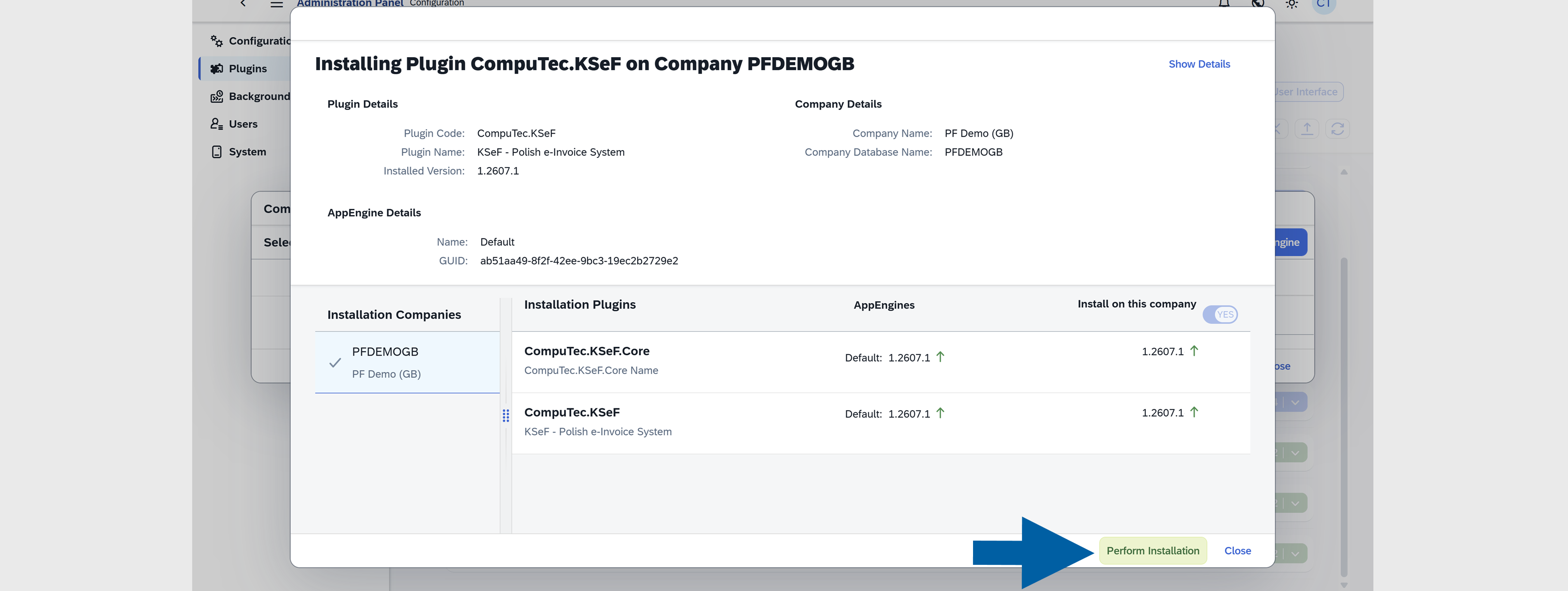Click upgrade arrow next to CompuTec.KSeF.Core Default version
Image resolution: width=1568 pixels, height=591 pixels.
tap(941, 357)
